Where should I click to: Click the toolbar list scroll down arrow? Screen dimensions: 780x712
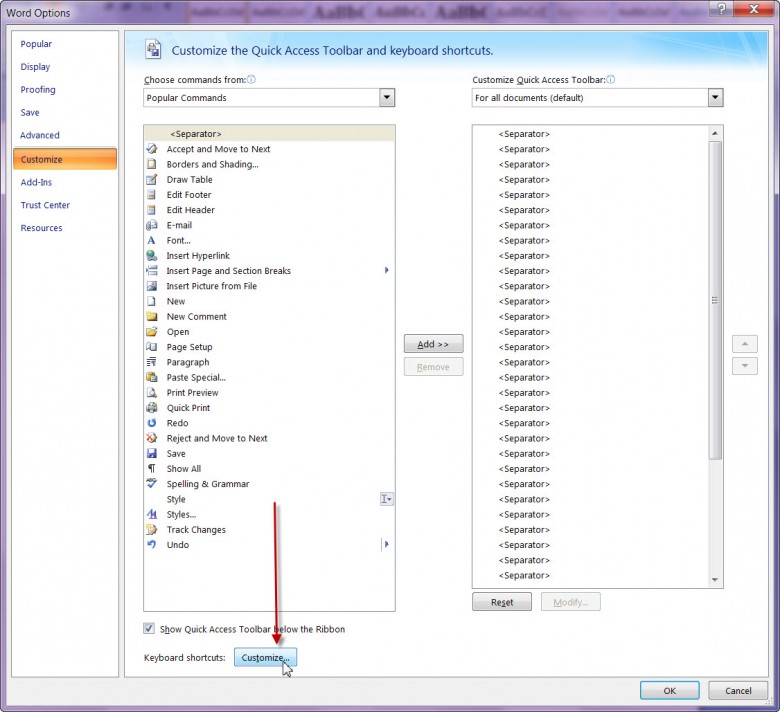pyautogui.click(x=715, y=580)
